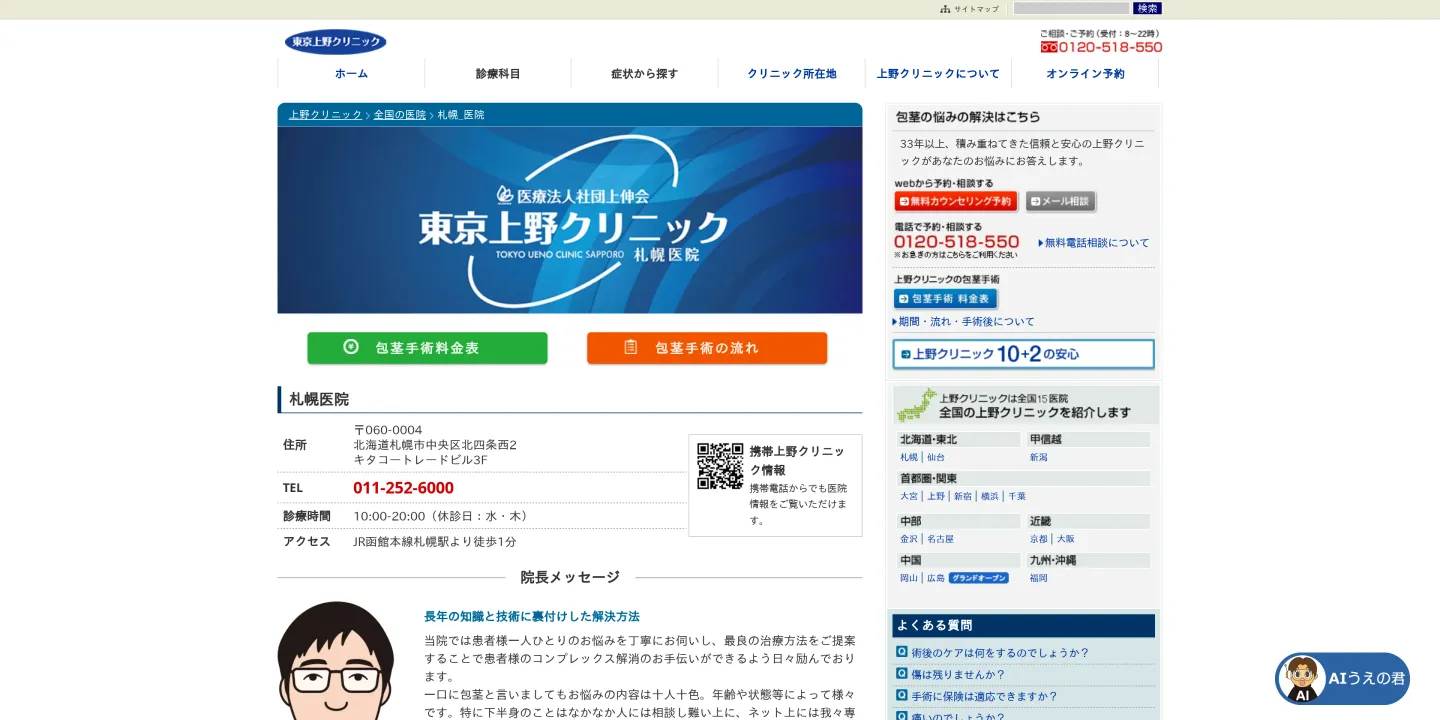Screen dimensions: 1440x720
Task: Open the 横浜 clinic link
Action: 990,496
